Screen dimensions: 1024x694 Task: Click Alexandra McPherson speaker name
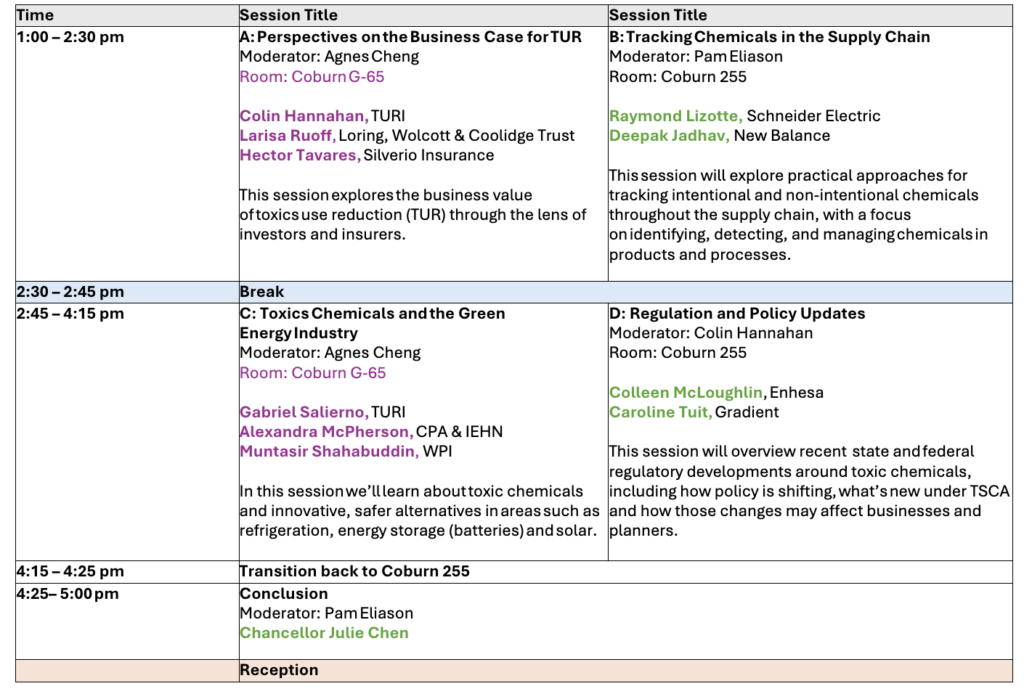click(326, 432)
